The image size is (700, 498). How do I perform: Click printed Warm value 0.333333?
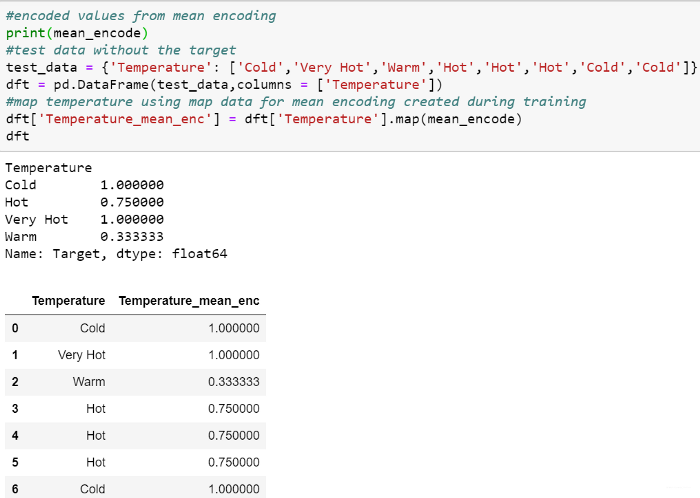click(132, 237)
